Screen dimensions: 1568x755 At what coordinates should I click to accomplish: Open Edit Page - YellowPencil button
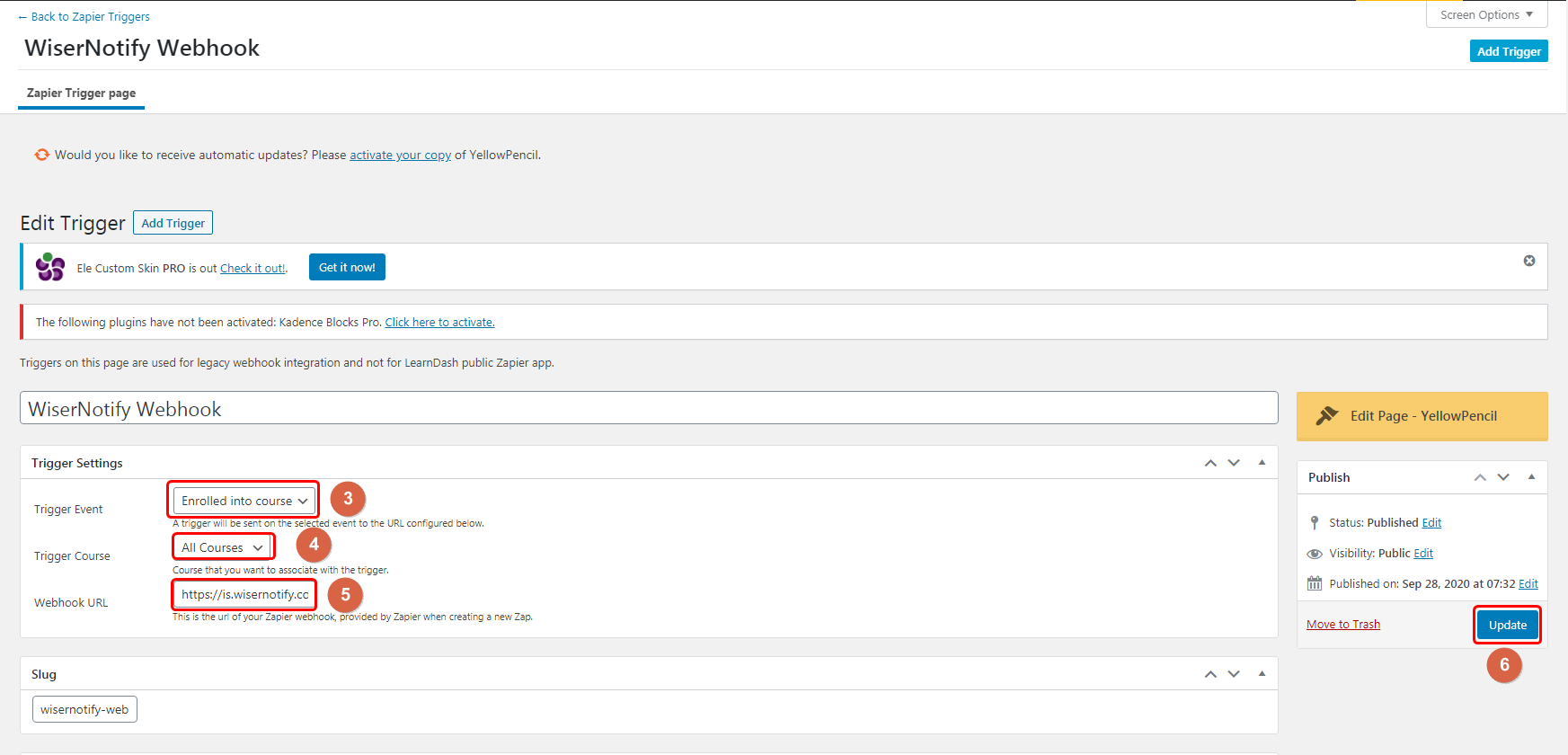pos(1422,416)
